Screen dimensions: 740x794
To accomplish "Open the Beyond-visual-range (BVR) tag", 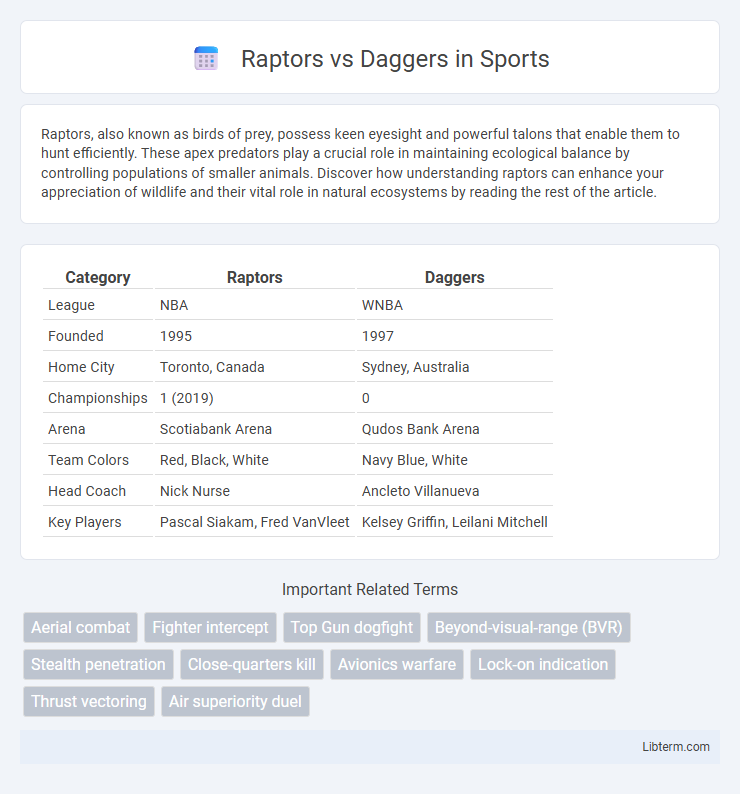I will (x=529, y=627).
